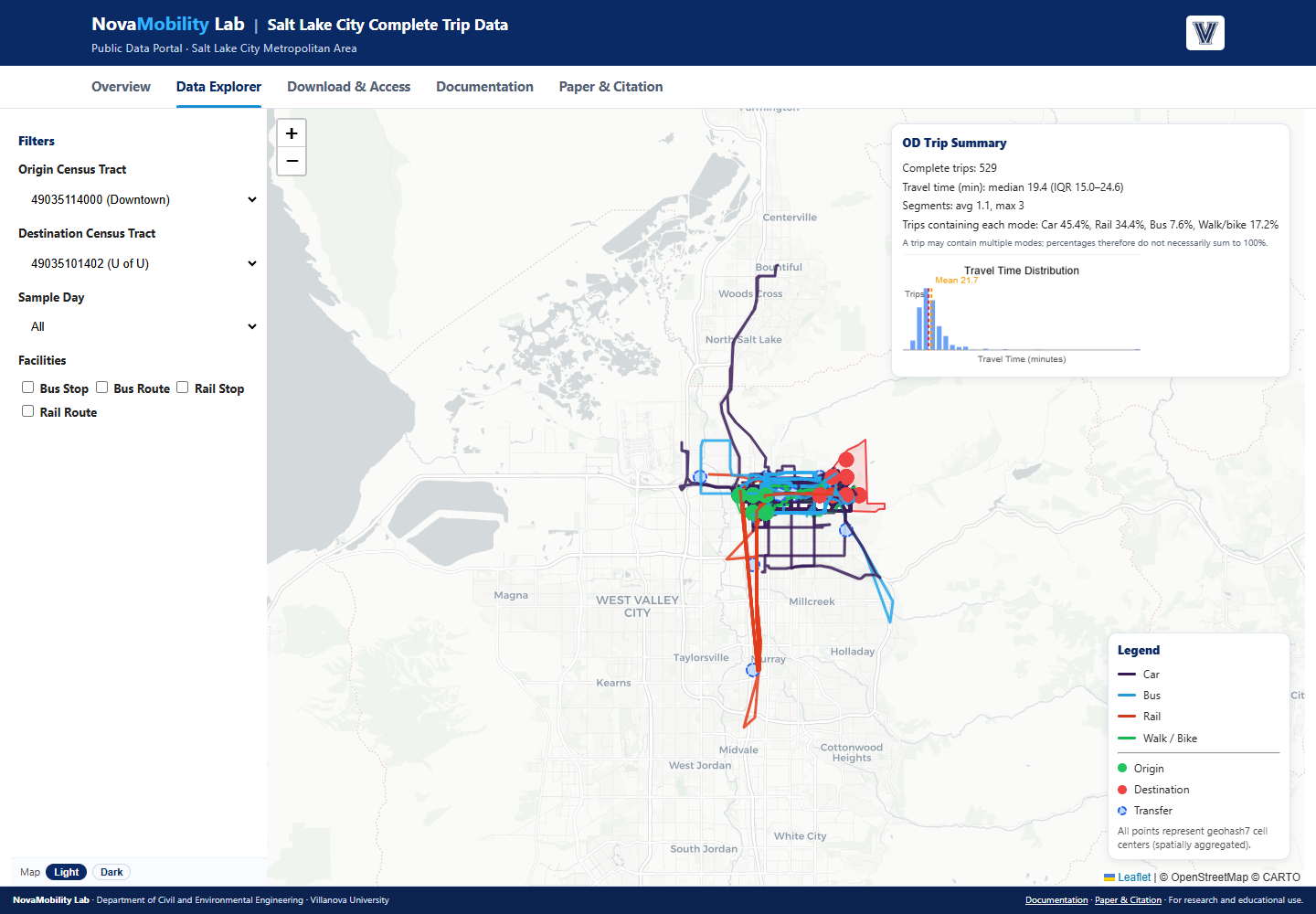Click the NovaMobility Lab header title

(x=168, y=25)
